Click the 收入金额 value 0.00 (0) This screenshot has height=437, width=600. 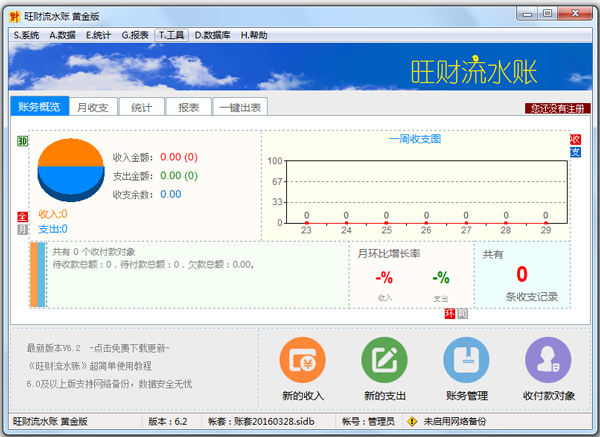(179, 157)
